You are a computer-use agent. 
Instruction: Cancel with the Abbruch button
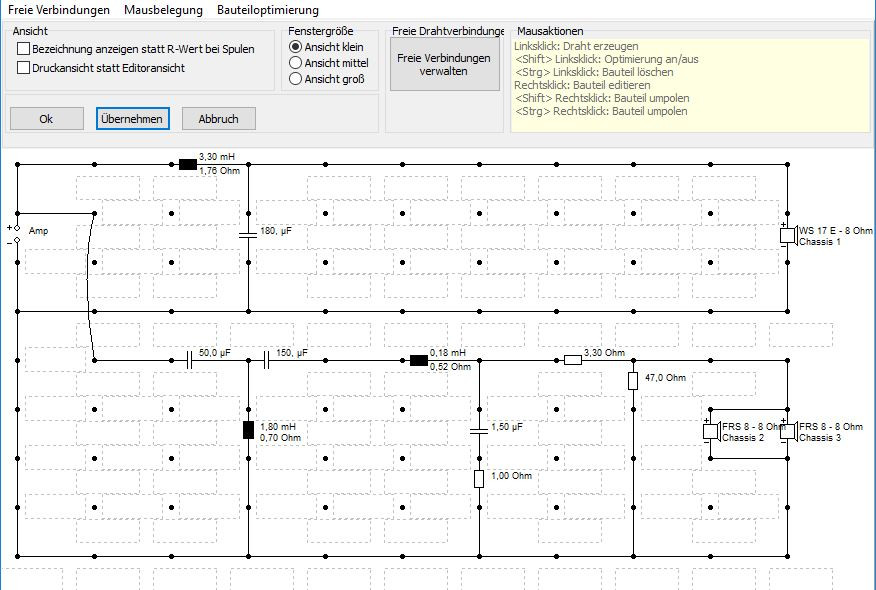(218, 119)
